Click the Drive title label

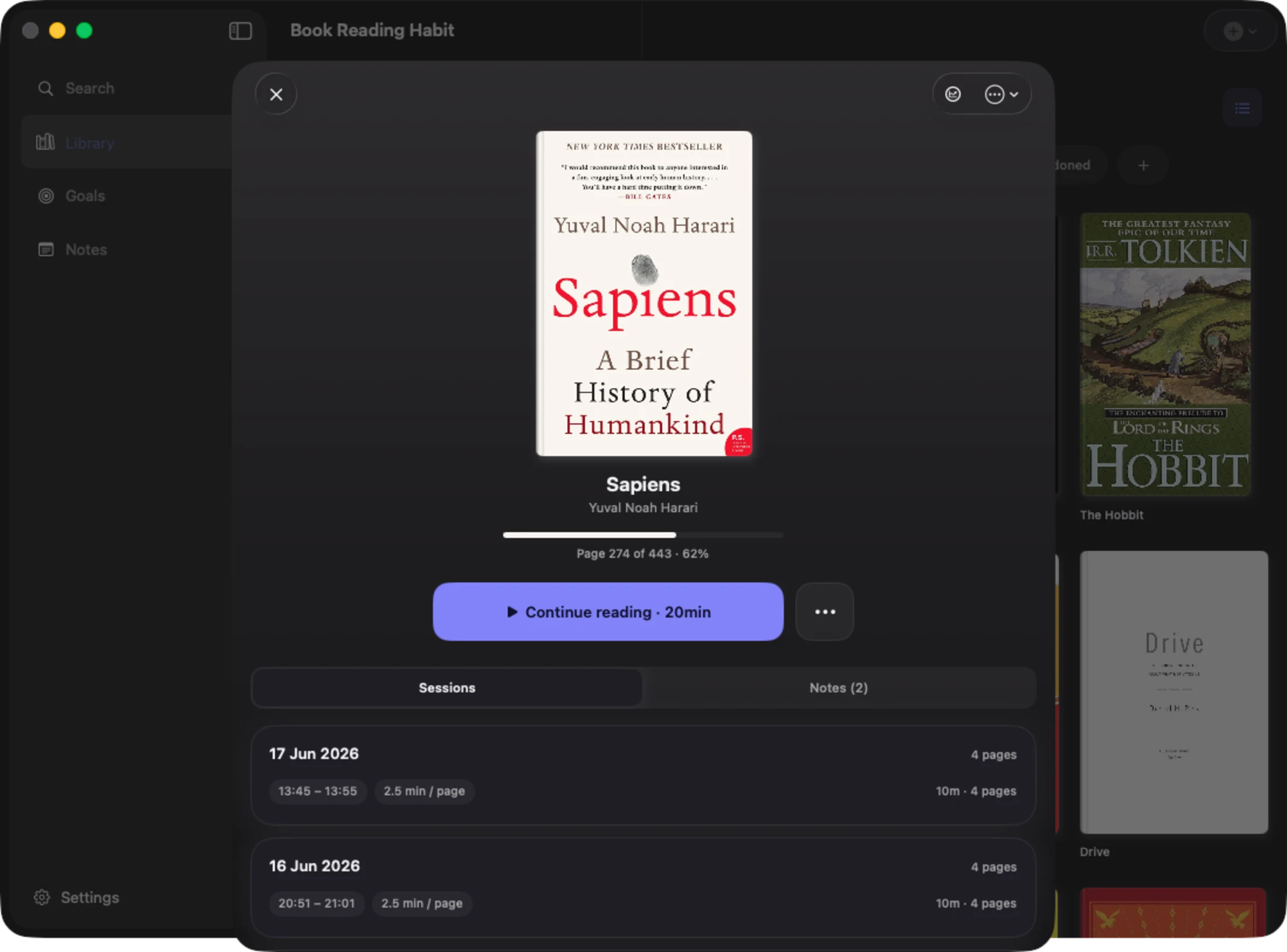click(1095, 852)
